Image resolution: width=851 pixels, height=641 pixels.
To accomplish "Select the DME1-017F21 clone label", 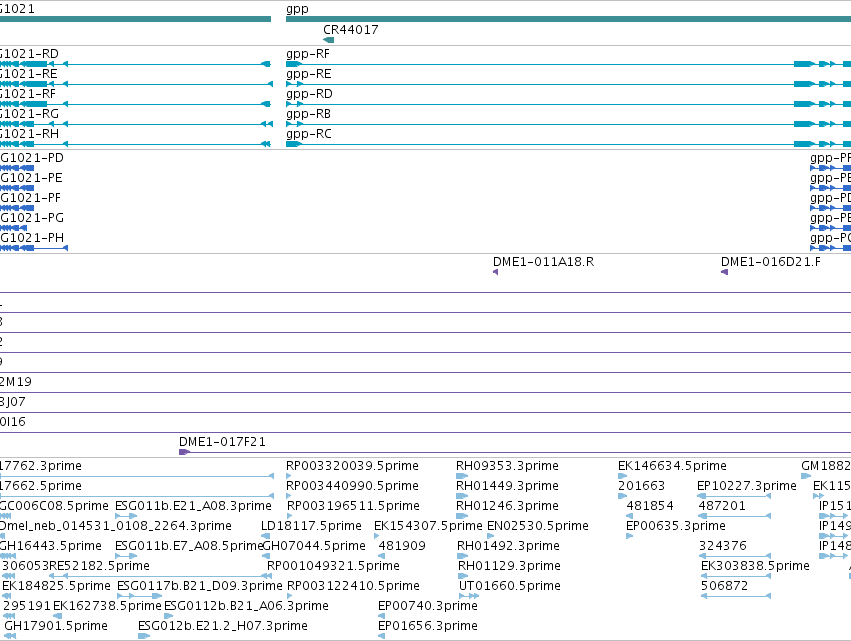I will 223,442.
